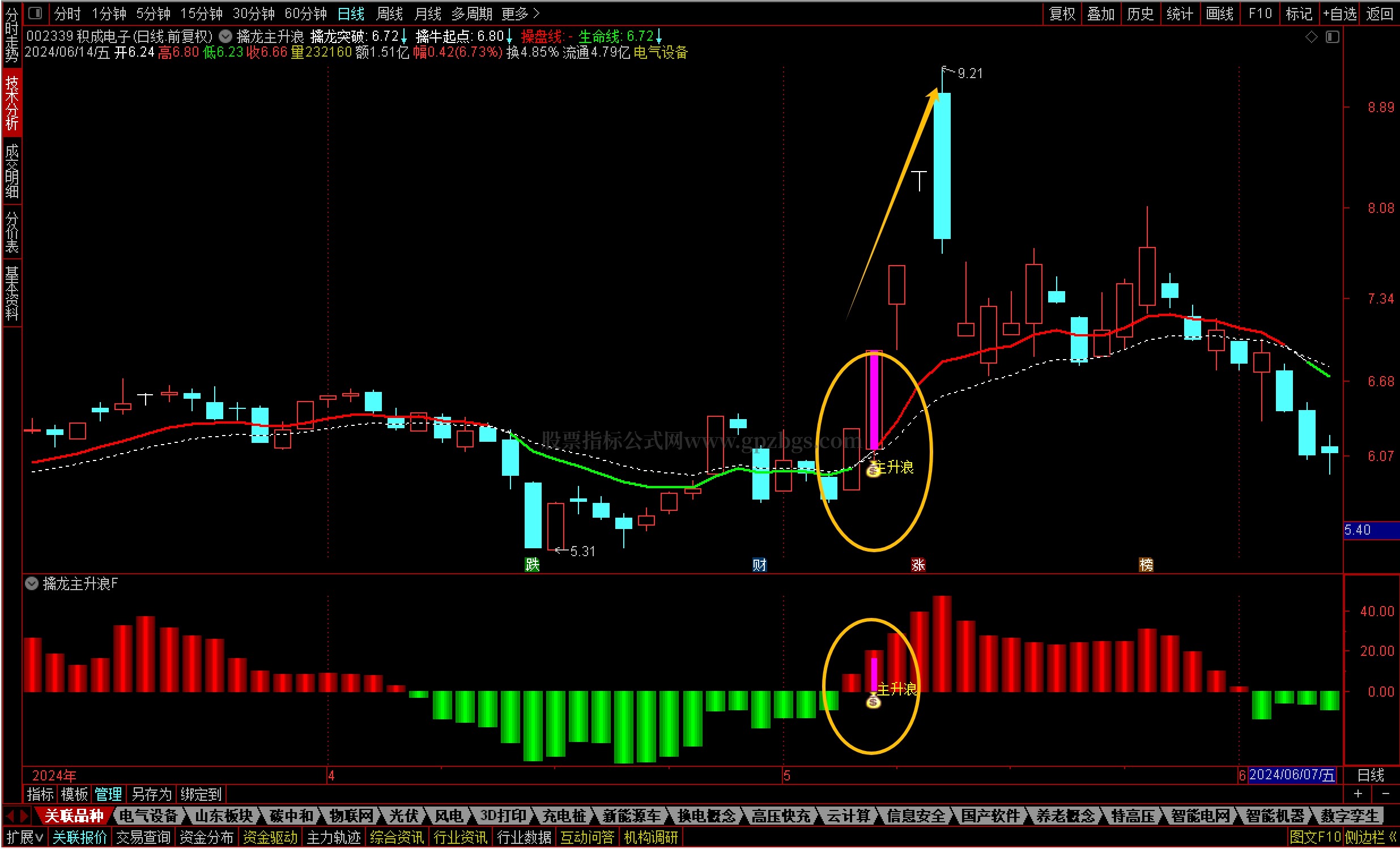Open the 扩展 expand dropdown
This screenshot has width=1400, height=849.
pyautogui.click(x=24, y=837)
